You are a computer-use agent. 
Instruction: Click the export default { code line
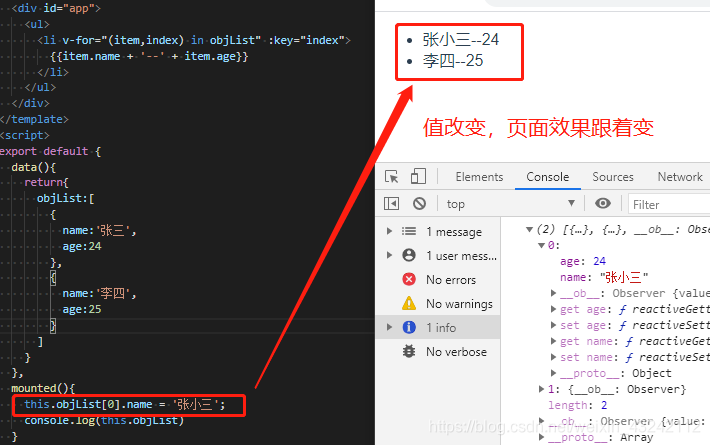click(x=50, y=151)
